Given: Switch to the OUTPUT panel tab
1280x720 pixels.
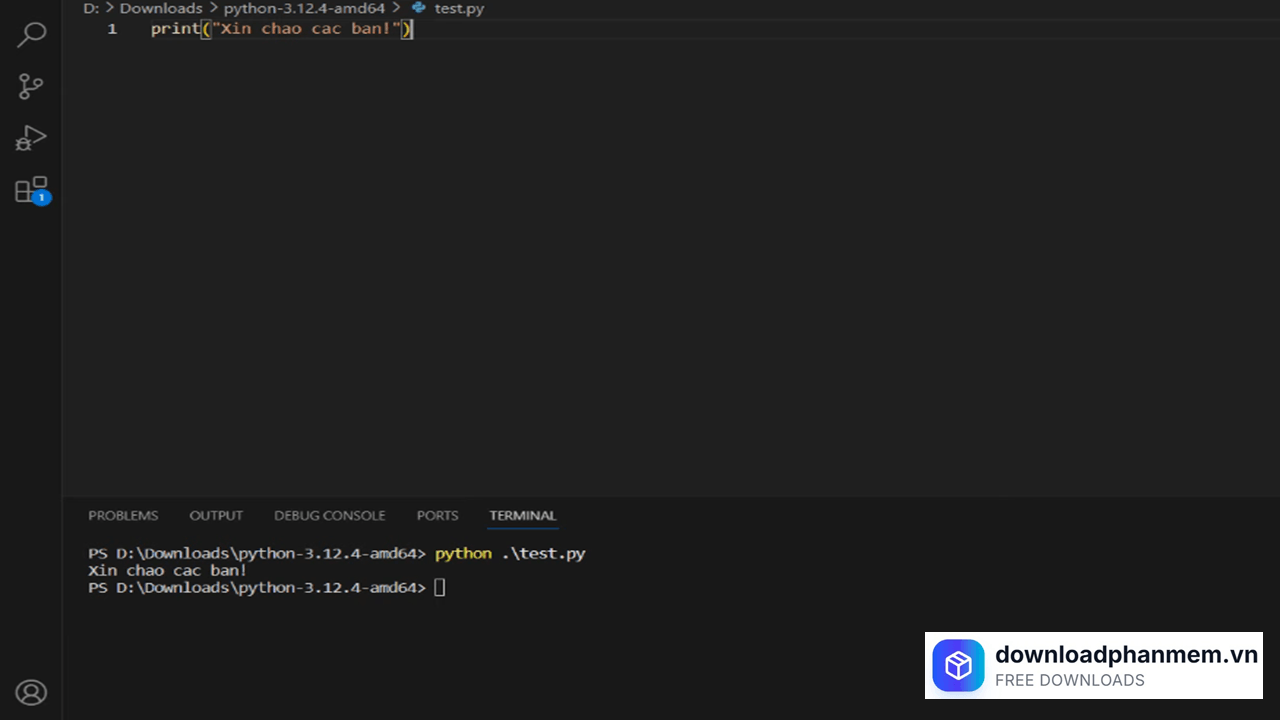Looking at the screenshot, I should (x=216, y=515).
